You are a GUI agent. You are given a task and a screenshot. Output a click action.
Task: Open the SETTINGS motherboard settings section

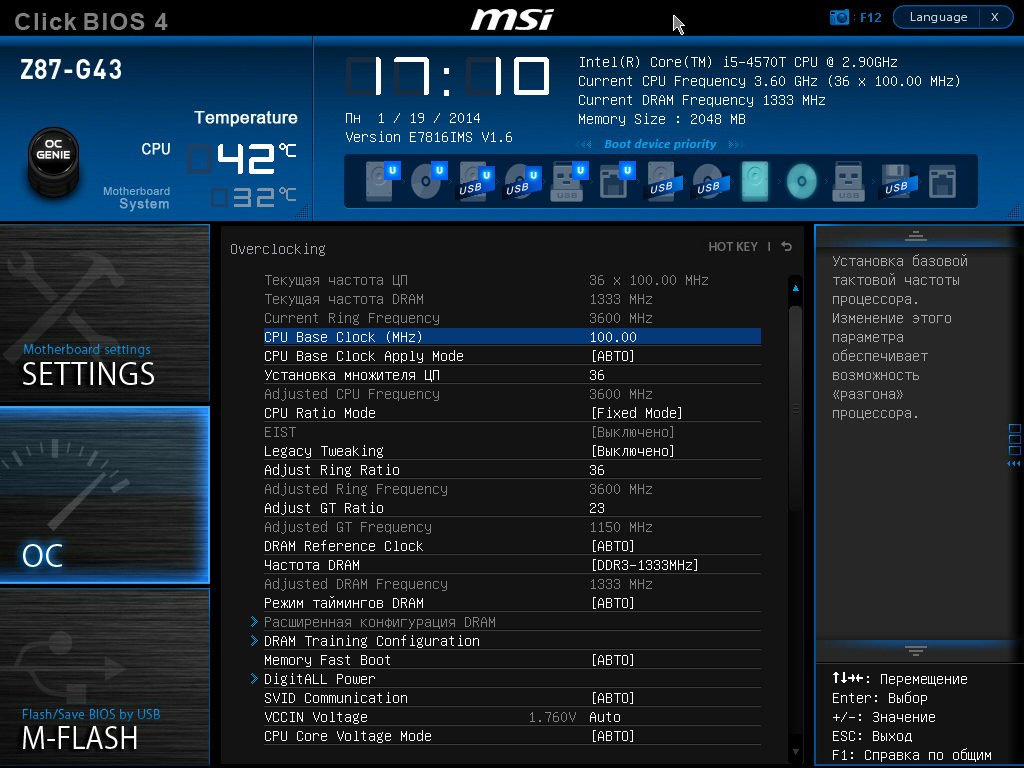[104, 313]
